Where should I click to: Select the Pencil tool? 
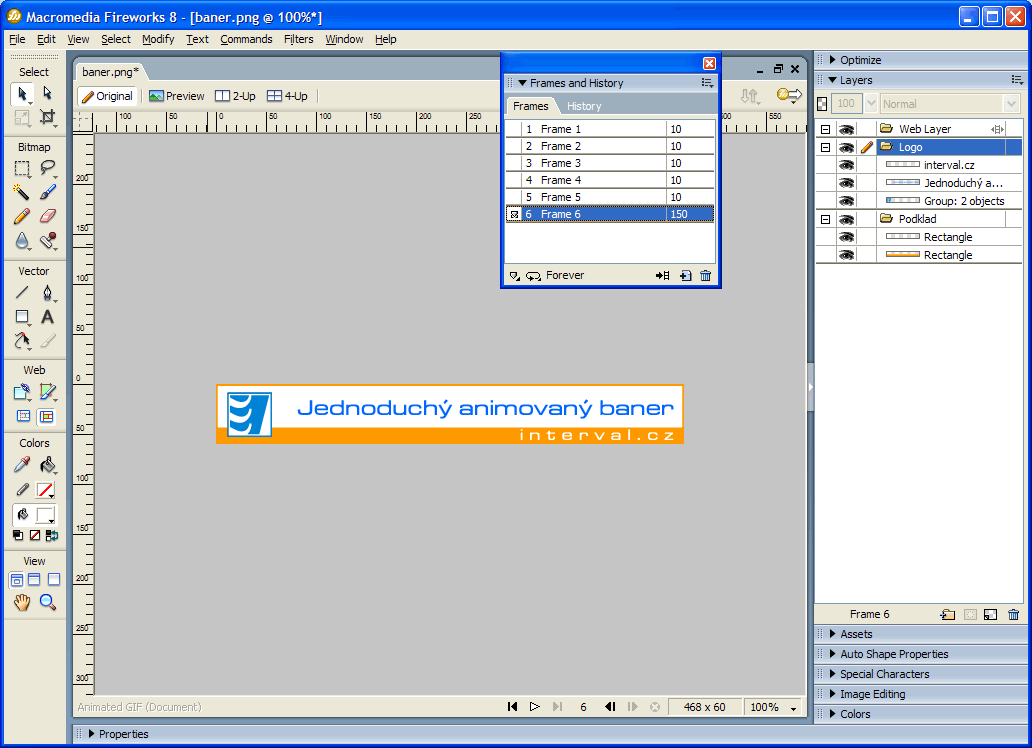click(x=22, y=216)
